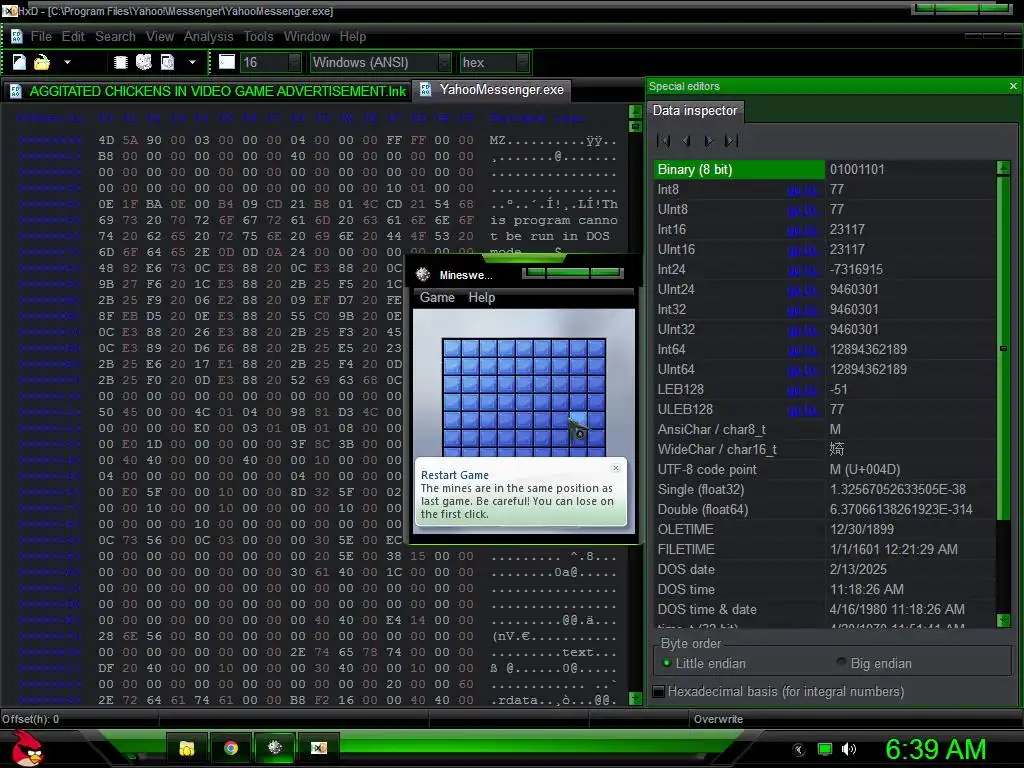Click hex view scrollbar down arrow
The image size is (1024, 768).
click(x=635, y=698)
